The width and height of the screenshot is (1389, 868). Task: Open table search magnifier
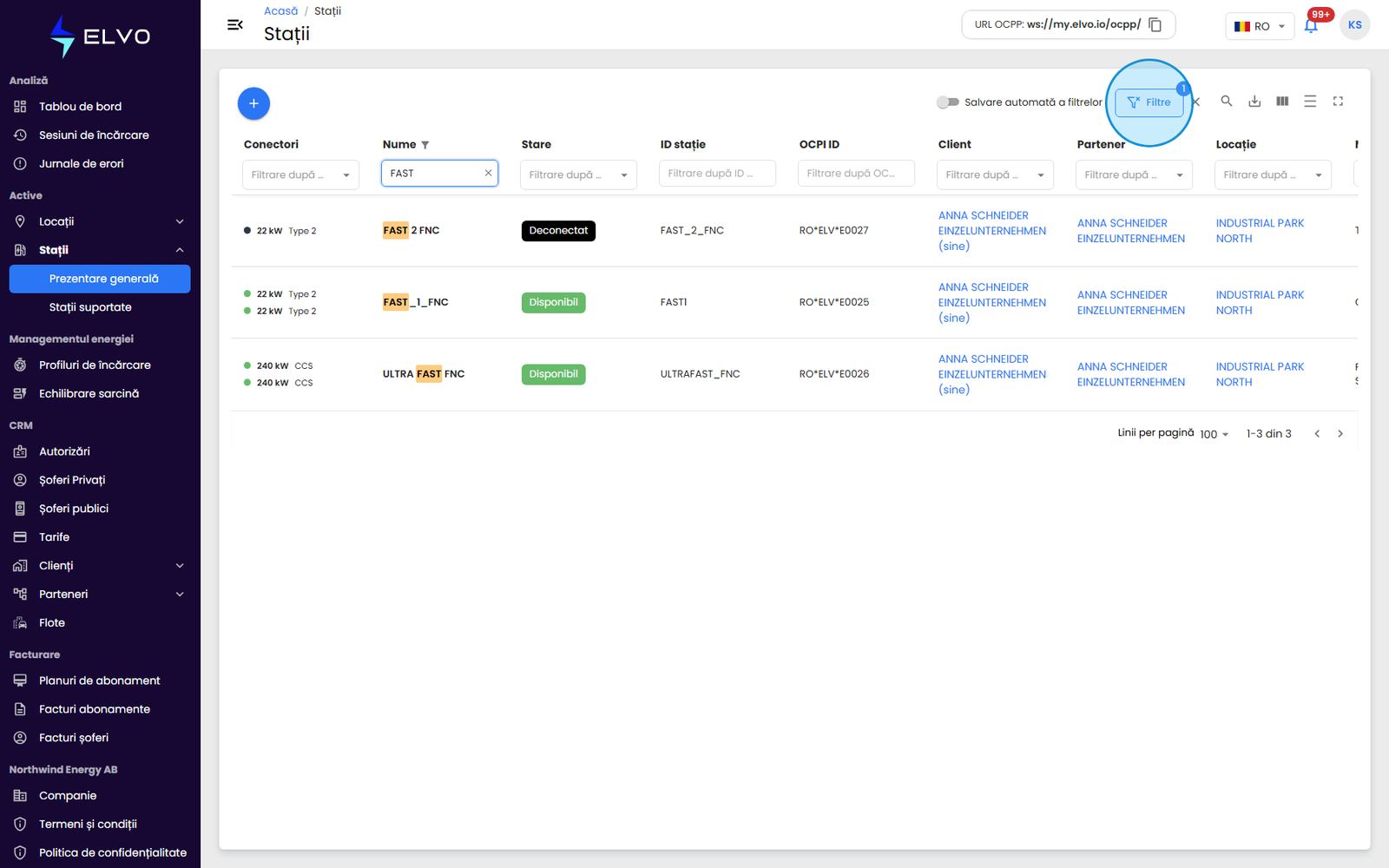(1227, 102)
